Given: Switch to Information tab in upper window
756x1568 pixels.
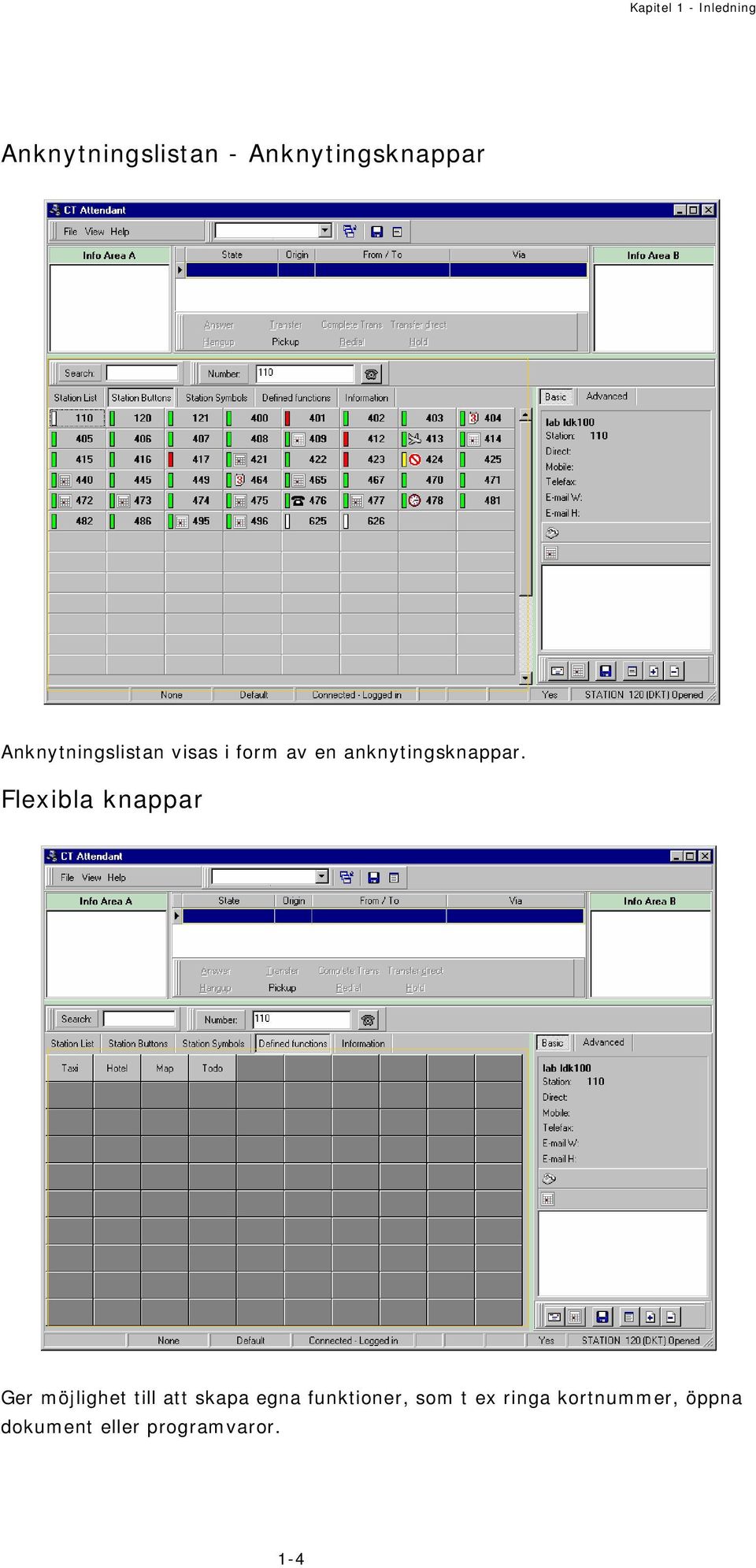Looking at the screenshot, I should (366, 398).
